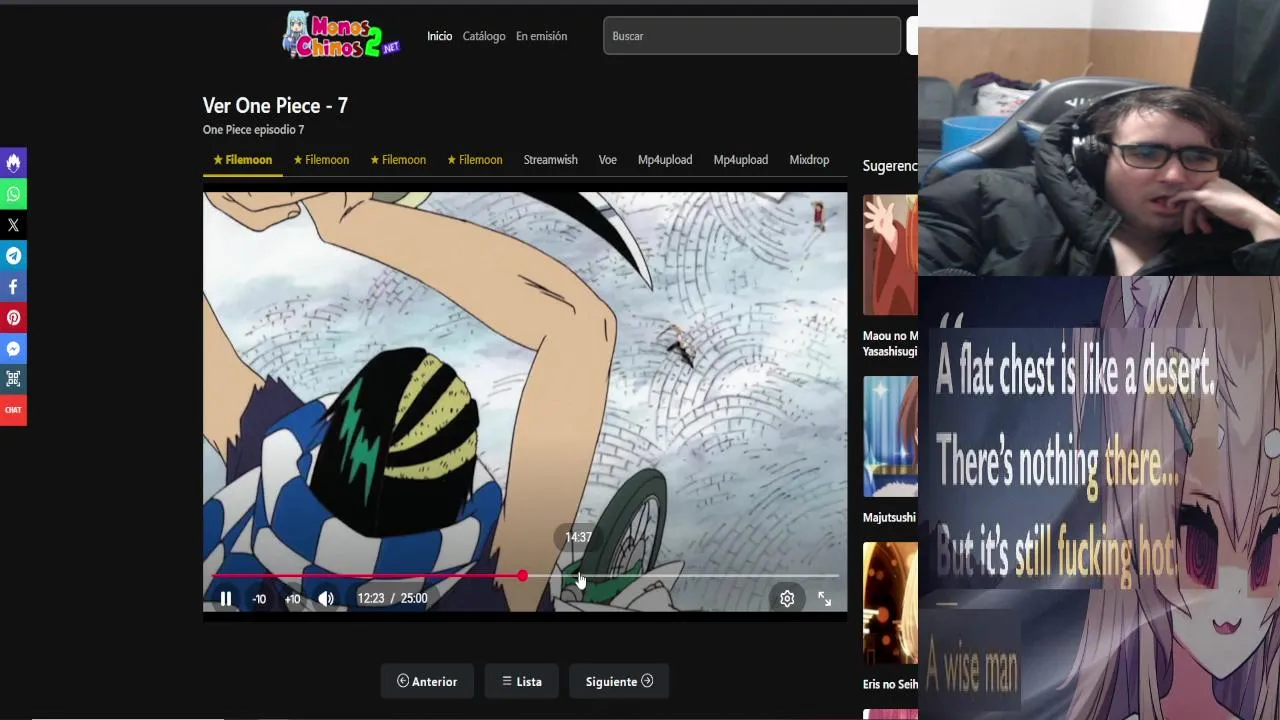This screenshot has width=1280, height=720.
Task: Open the Catálogo page
Action: pos(484,36)
